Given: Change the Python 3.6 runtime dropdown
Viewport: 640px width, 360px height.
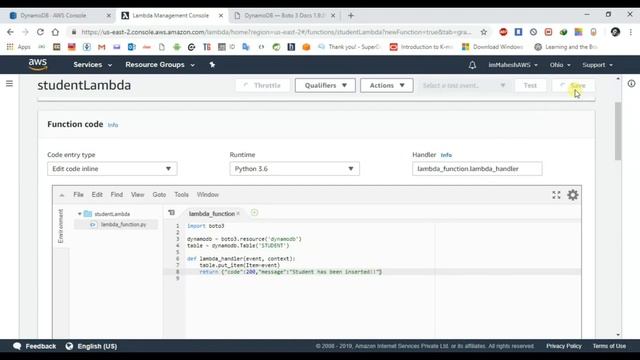Looking at the screenshot, I should tap(294, 169).
